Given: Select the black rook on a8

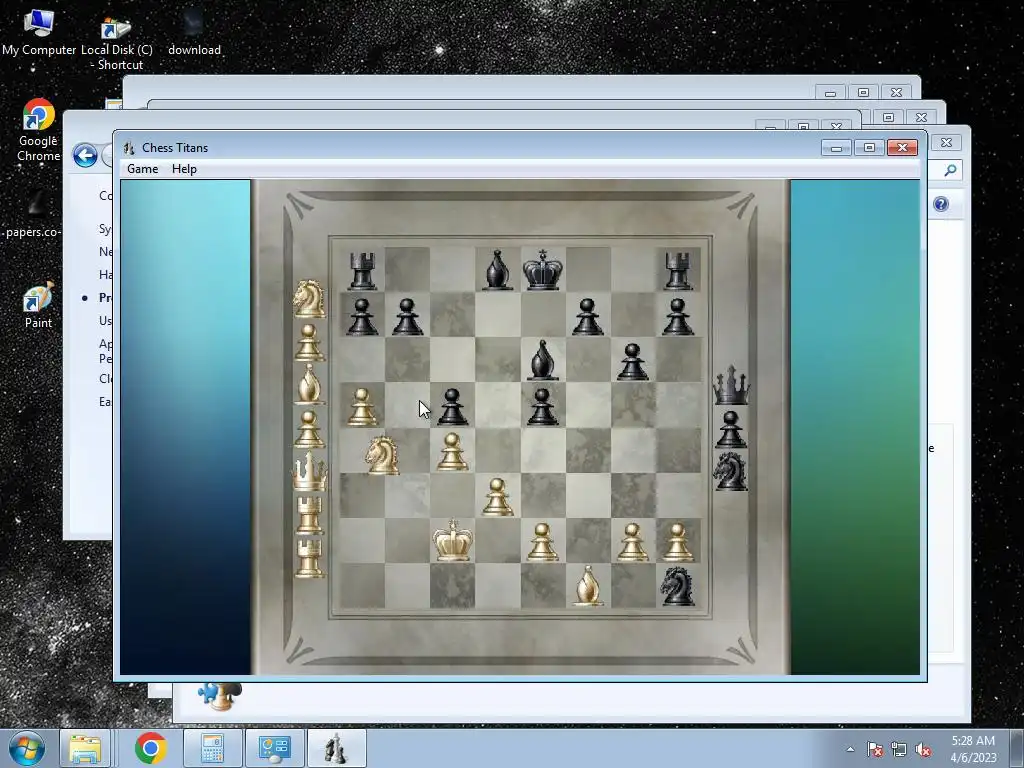Looking at the screenshot, I should point(362,270).
